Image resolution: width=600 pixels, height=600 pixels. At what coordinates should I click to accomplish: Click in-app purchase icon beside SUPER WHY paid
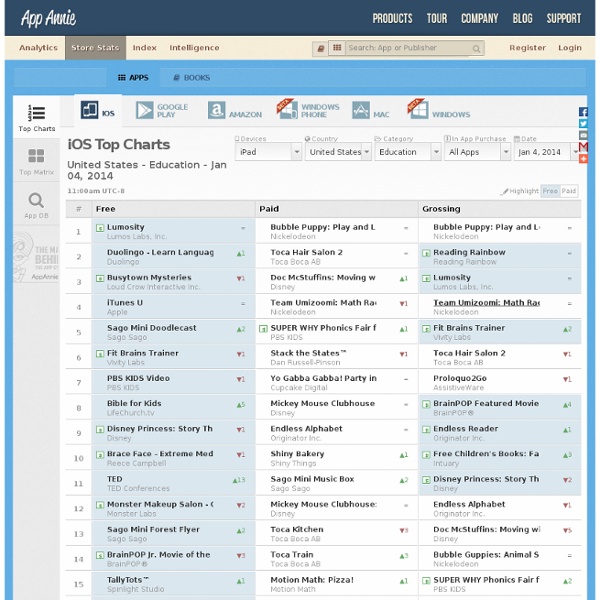[263, 329]
